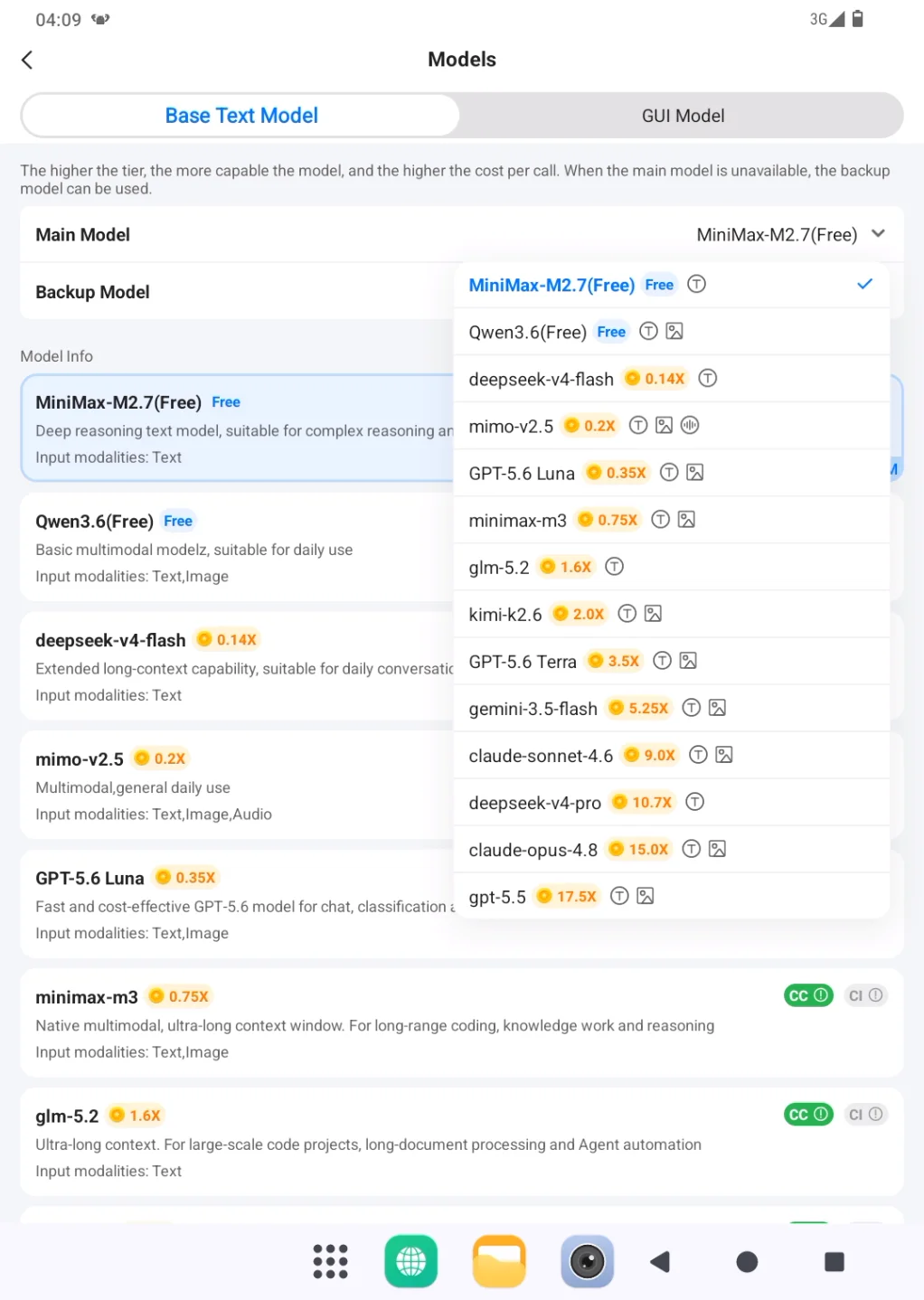The height and width of the screenshot is (1300, 924).
Task: Click 0.2X cost badge on mimo-v2.5 card
Action: [x=160, y=758]
